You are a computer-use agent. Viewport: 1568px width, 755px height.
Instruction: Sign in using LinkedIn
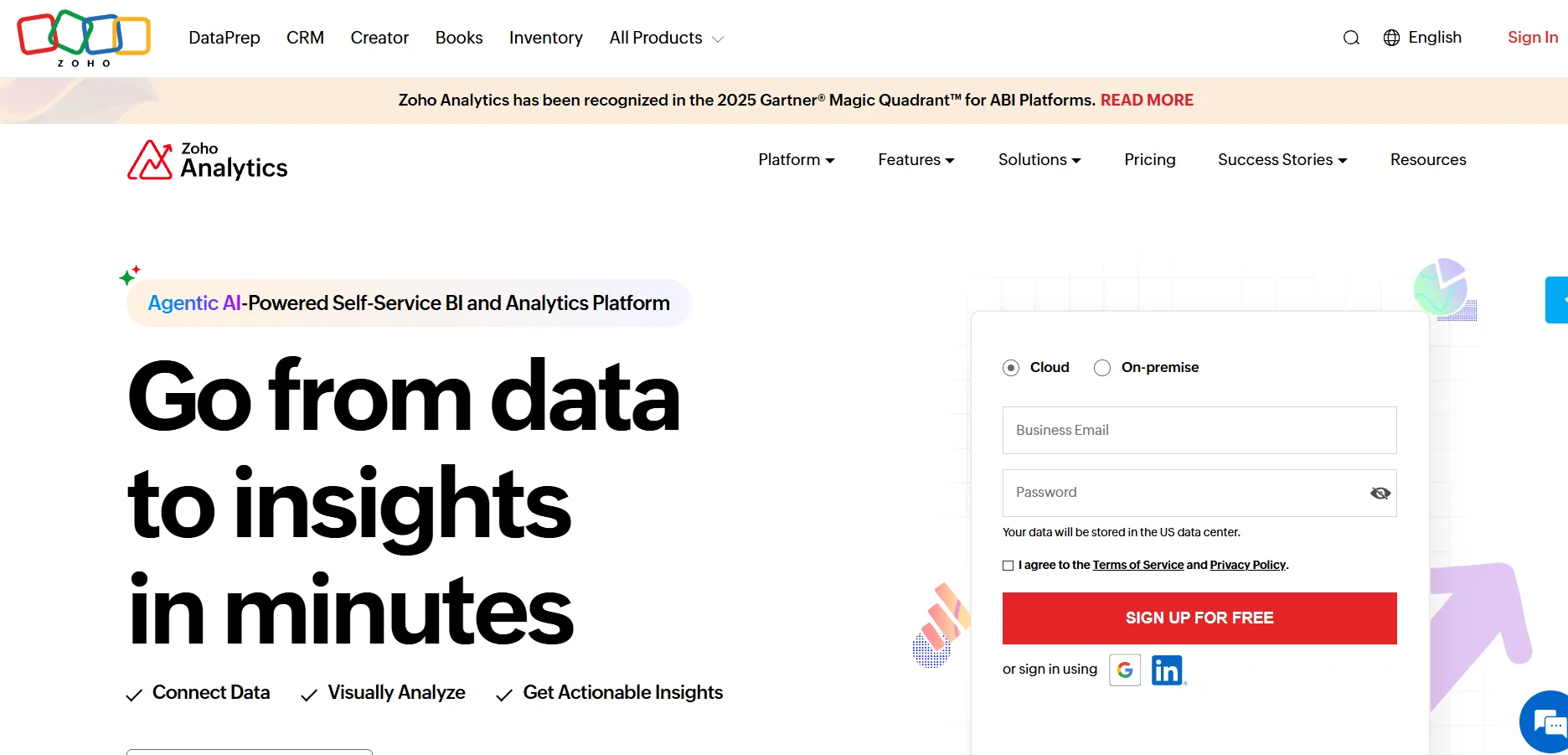(x=1167, y=670)
